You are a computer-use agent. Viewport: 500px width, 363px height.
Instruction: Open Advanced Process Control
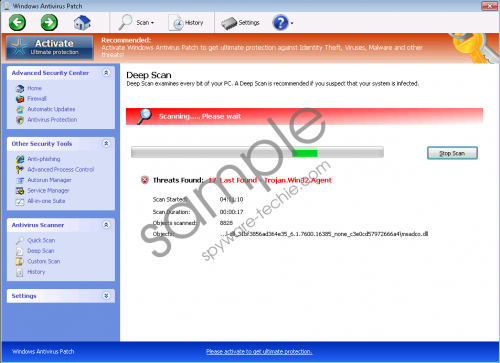click(x=61, y=170)
